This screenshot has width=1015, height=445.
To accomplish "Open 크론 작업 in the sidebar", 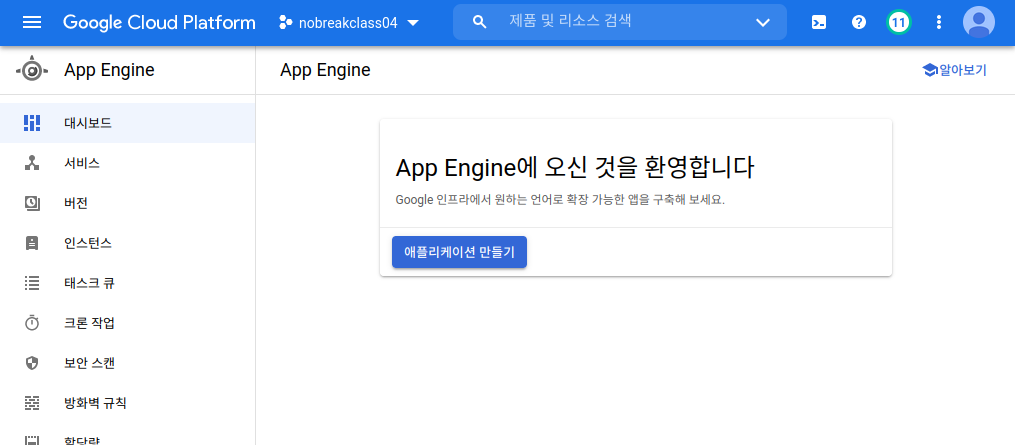I will click(128, 323).
